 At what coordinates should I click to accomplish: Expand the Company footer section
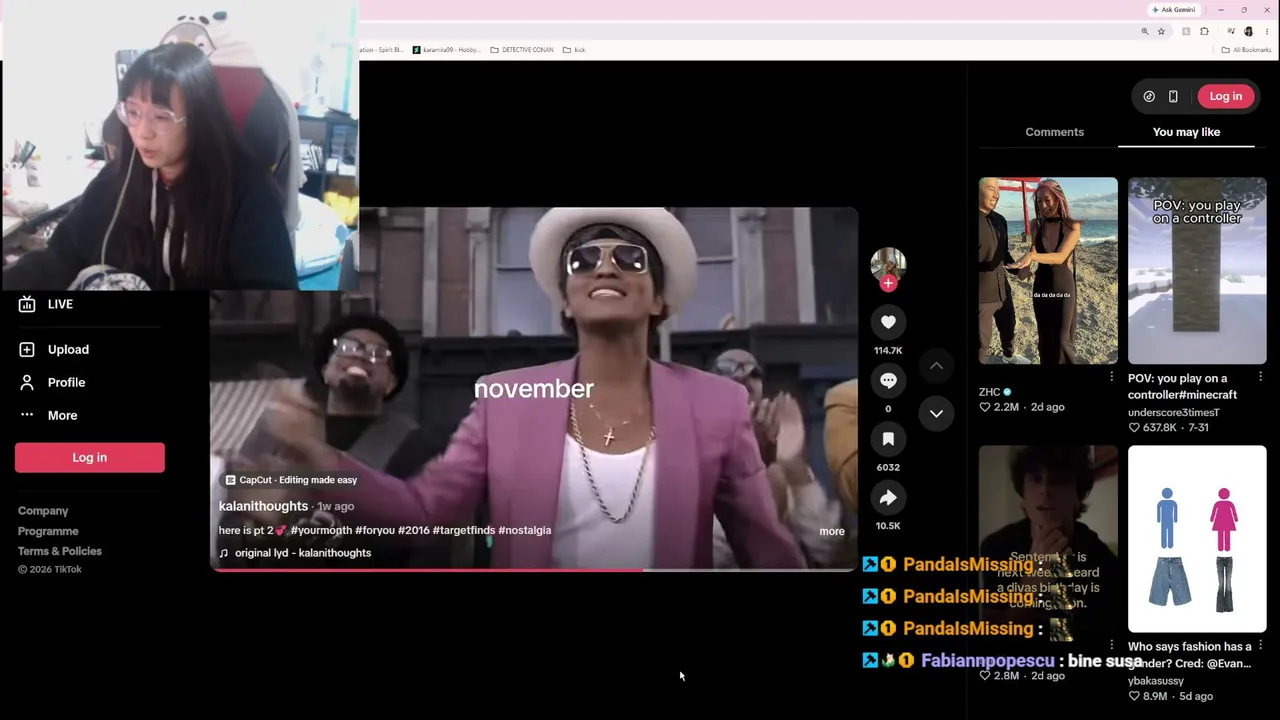pos(43,511)
